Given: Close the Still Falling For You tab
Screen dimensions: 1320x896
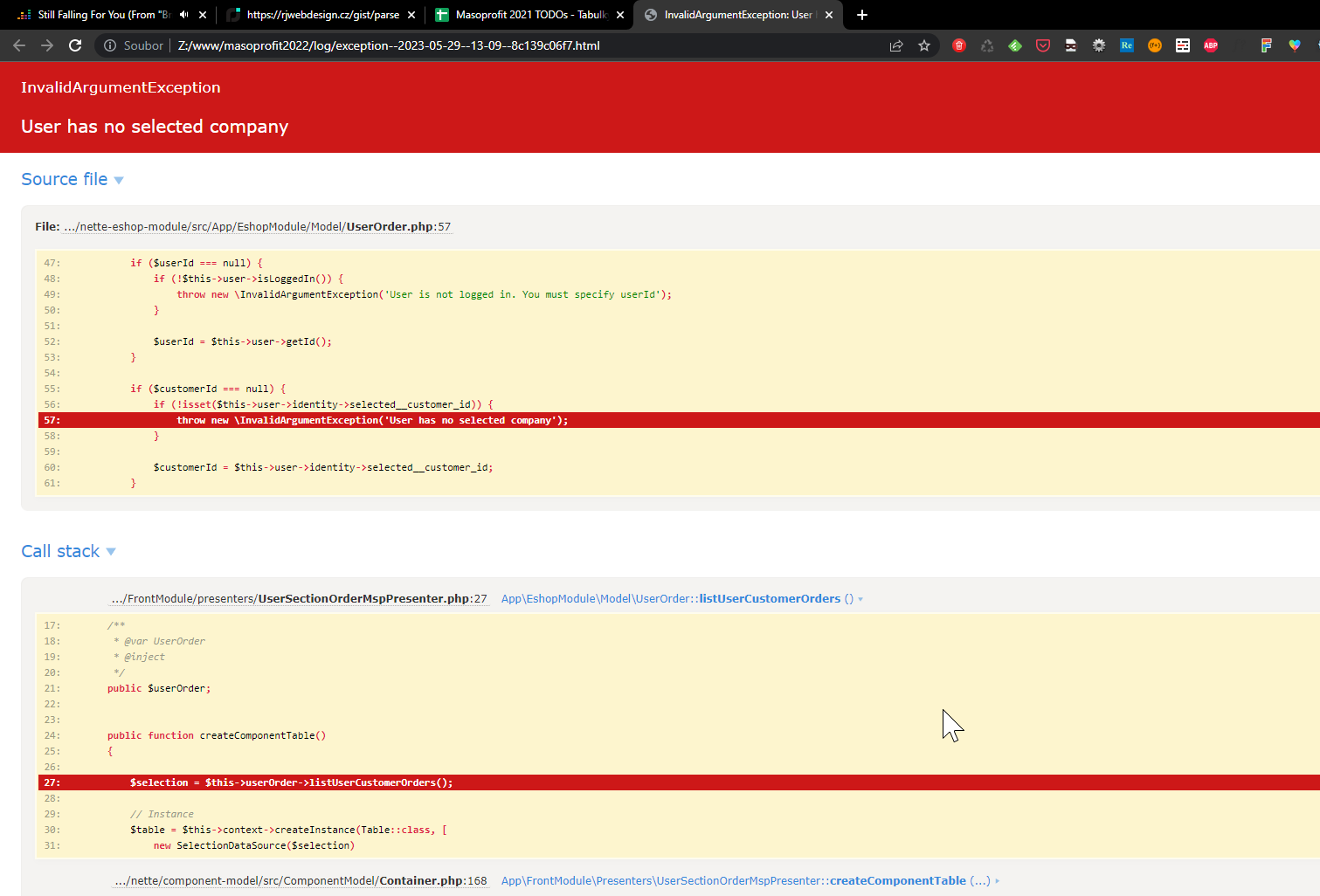Looking at the screenshot, I should click(203, 15).
